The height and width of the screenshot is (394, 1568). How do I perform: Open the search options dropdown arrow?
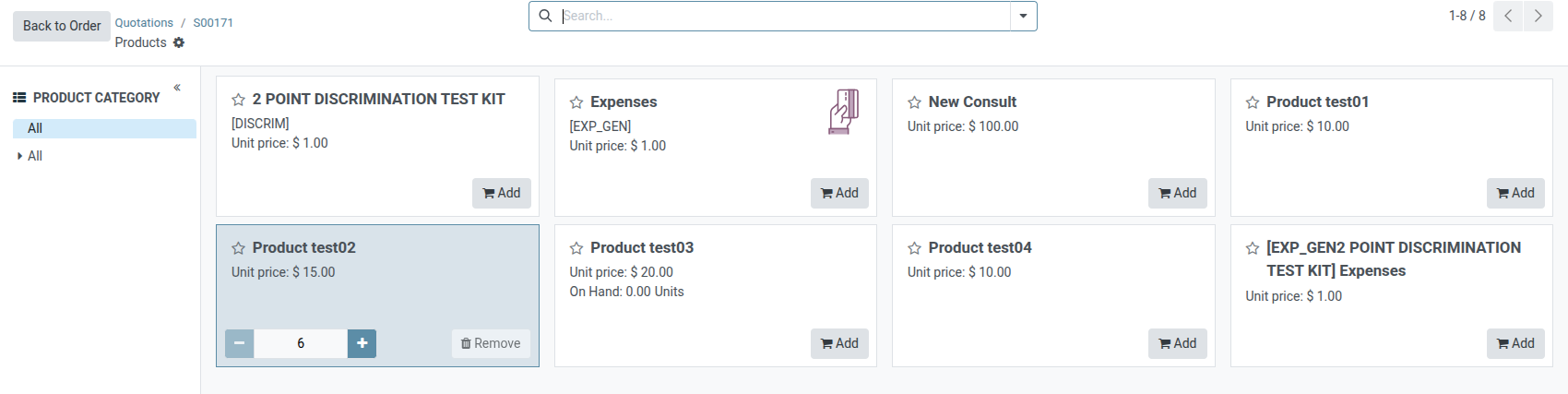click(1023, 16)
